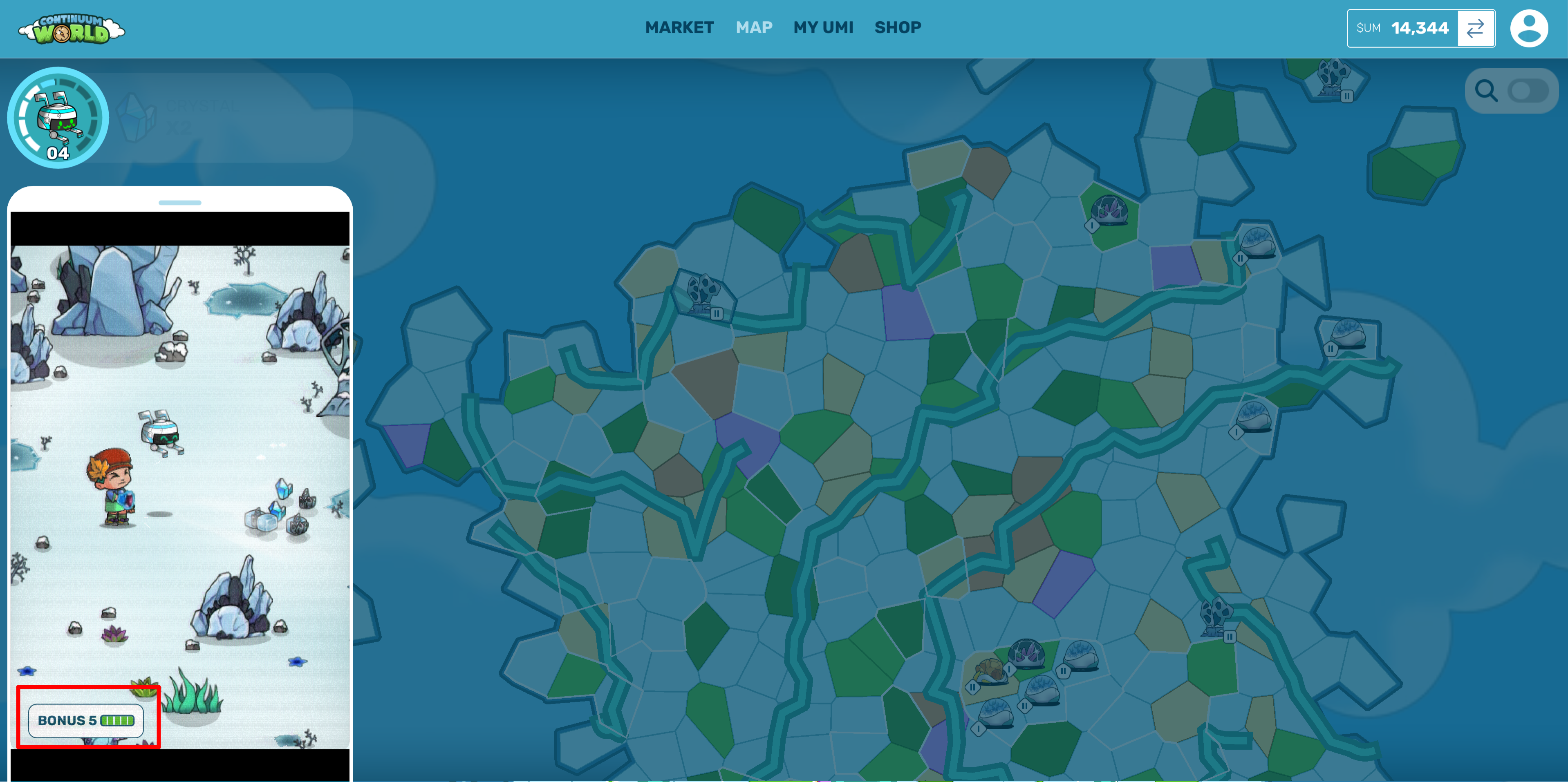Click the robot companion avatar badge 04

click(x=58, y=118)
